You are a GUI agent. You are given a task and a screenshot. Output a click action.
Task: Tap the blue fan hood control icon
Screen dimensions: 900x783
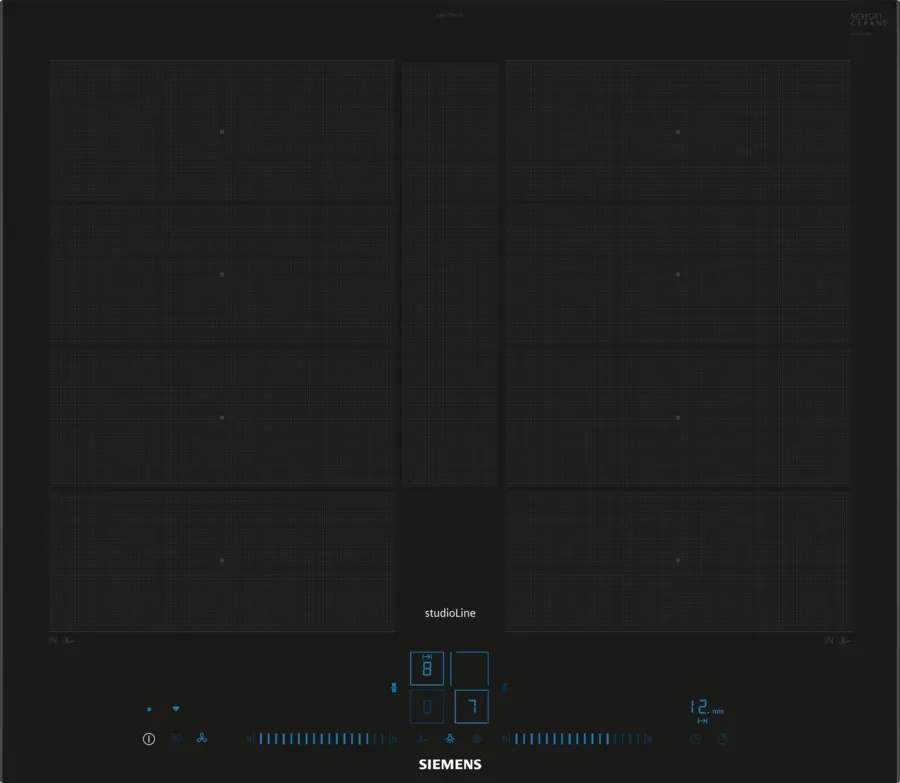202,739
